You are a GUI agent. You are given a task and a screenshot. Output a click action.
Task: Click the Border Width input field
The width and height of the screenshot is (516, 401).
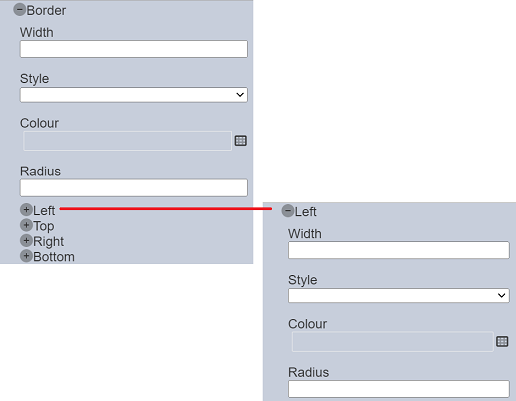(134, 49)
